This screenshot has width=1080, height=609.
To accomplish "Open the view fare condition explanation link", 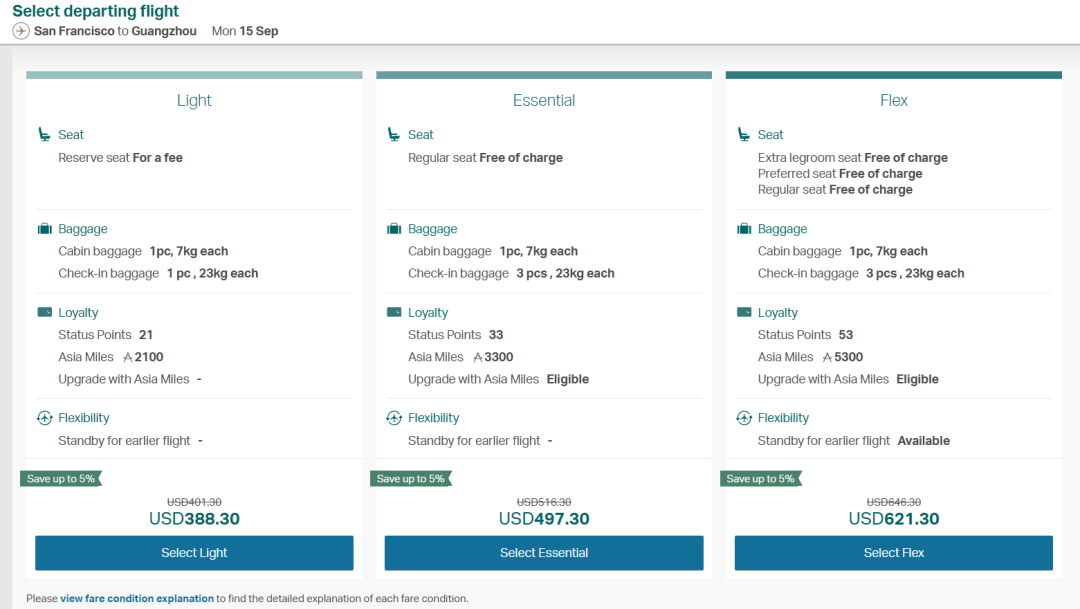I will point(137,599).
